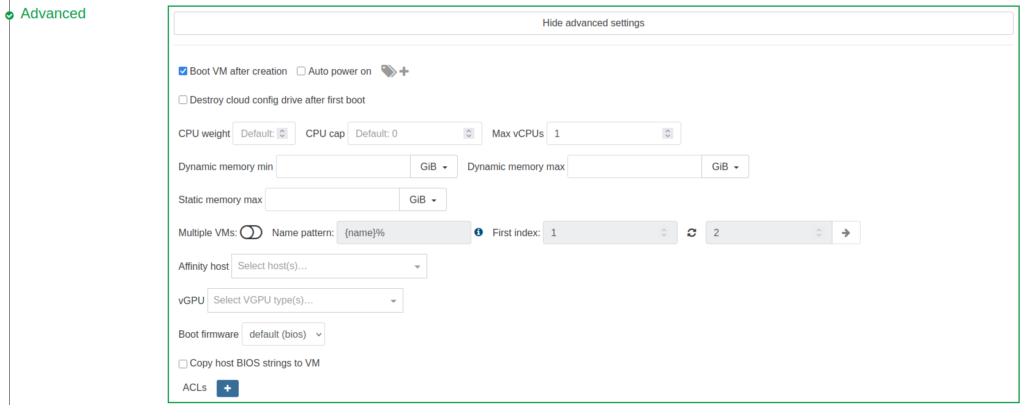Viewport: 1024px width, 405px height.
Task: Click the refresh icon next to First index
Action: pyautogui.click(x=691, y=232)
